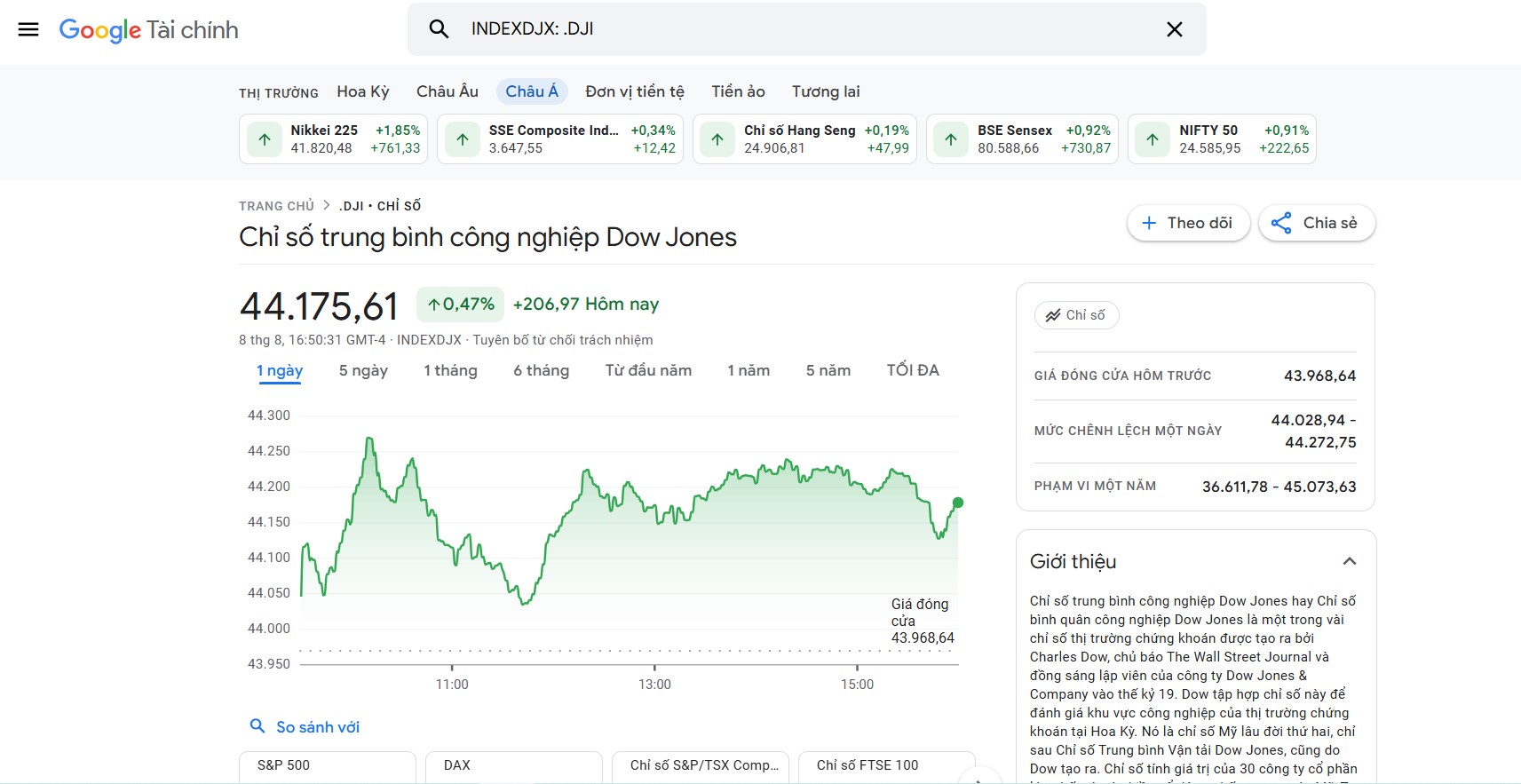The height and width of the screenshot is (784, 1521).
Task: Open the NIFTY 50 card
Action: pos(1222,139)
